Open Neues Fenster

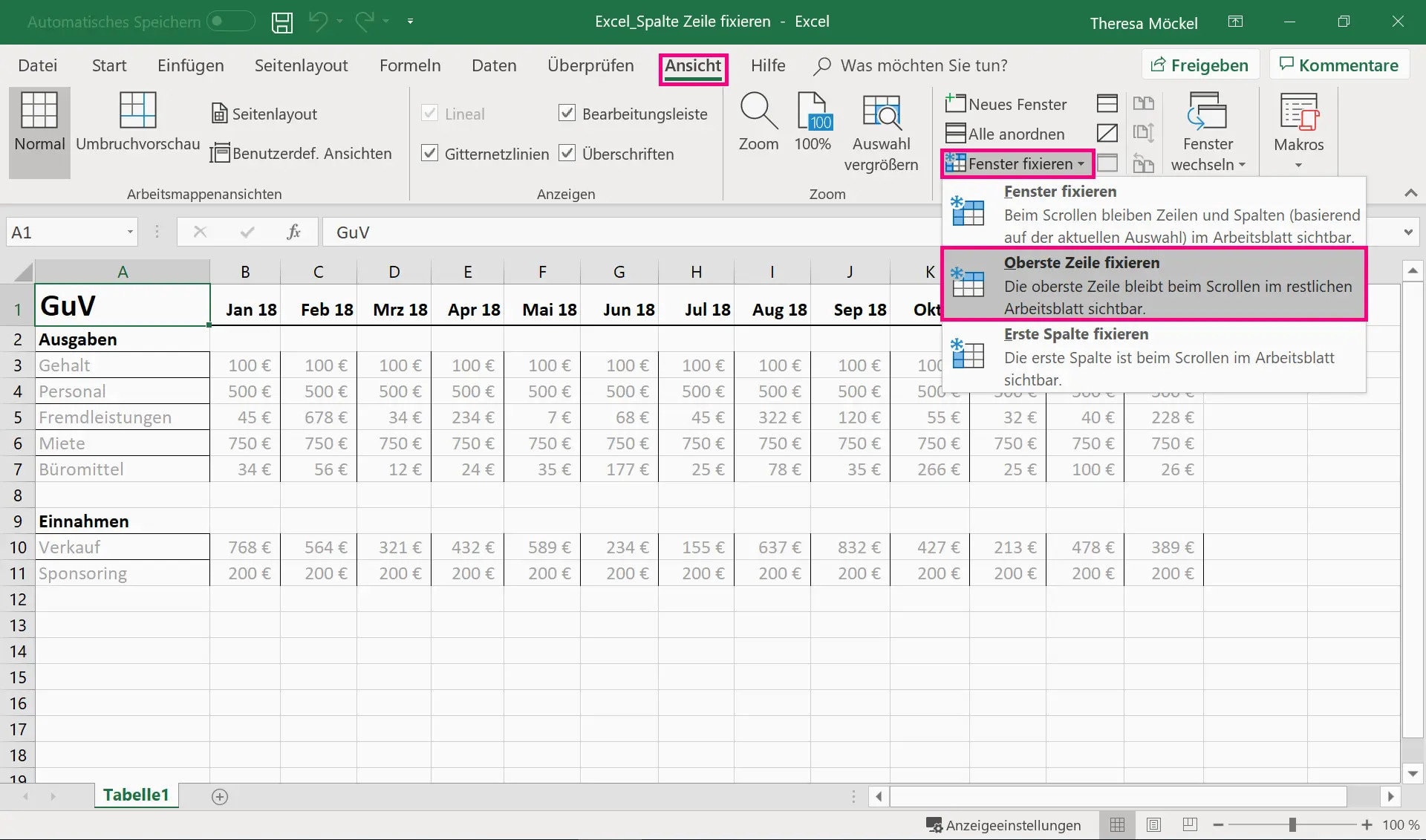pos(1006,104)
